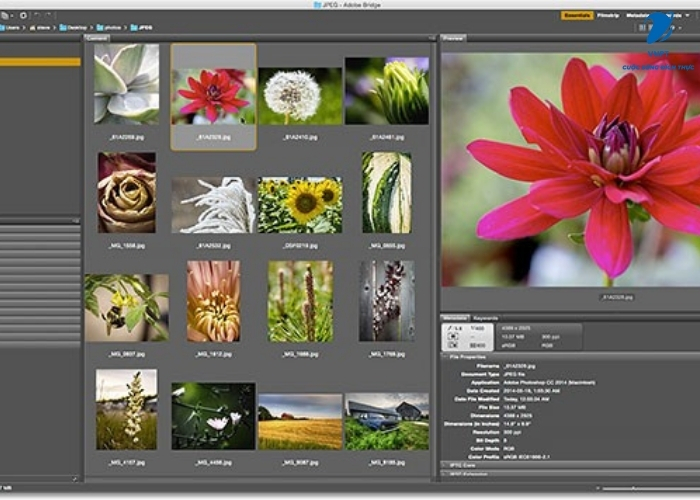Go to the Desktop folder in the path bar
700x500 pixels.
[74, 28]
